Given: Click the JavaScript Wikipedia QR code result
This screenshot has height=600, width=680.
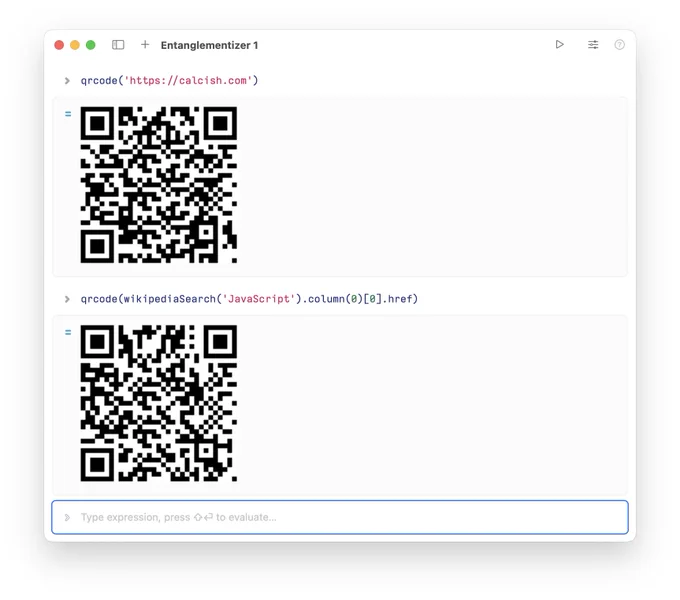Looking at the screenshot, I should 159,403.
